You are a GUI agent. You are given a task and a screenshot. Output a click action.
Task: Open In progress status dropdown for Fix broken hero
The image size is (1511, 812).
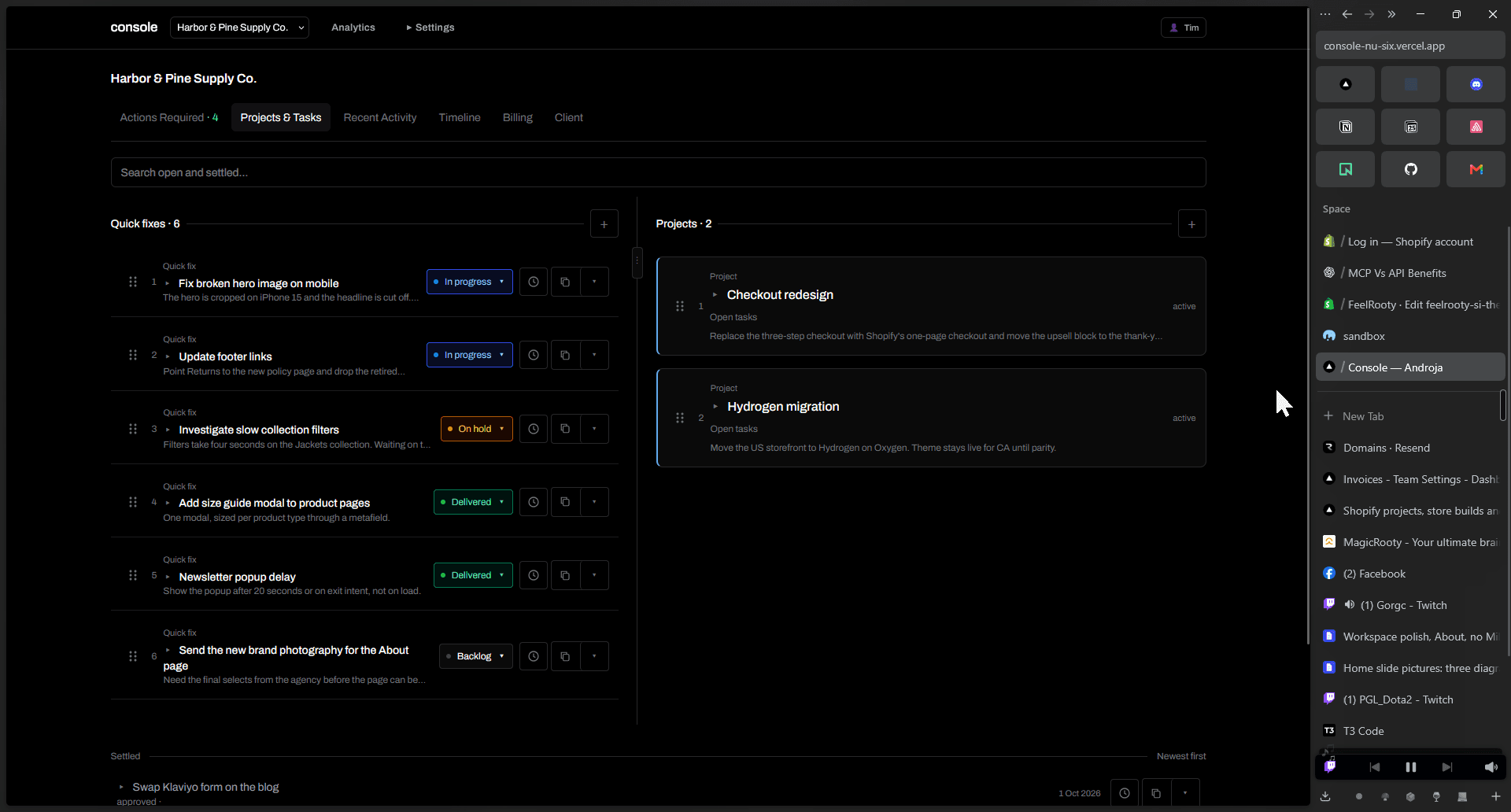(x=470, y=282)
